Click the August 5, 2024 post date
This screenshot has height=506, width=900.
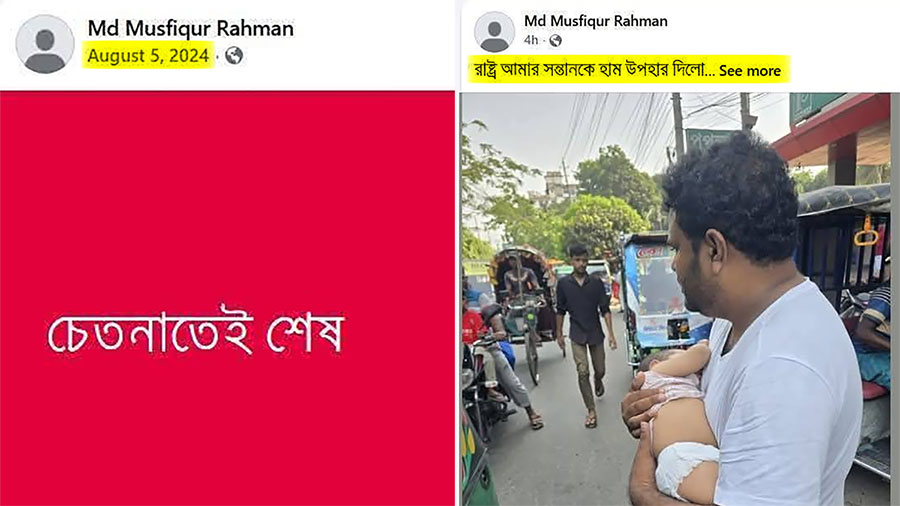coord(148,56)
